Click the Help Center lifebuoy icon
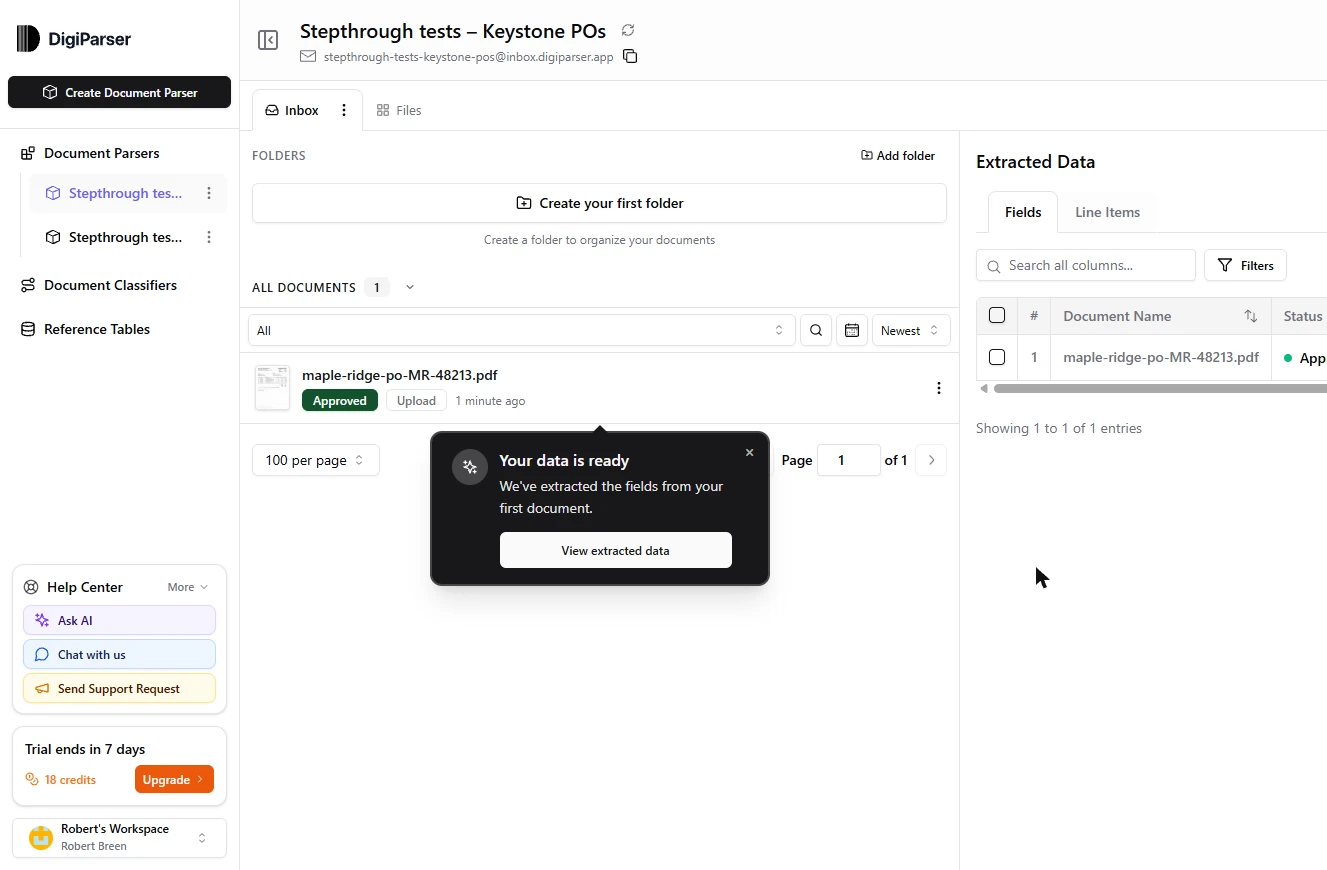Viewport: 1327px width, 870px height. coord(31,587)
